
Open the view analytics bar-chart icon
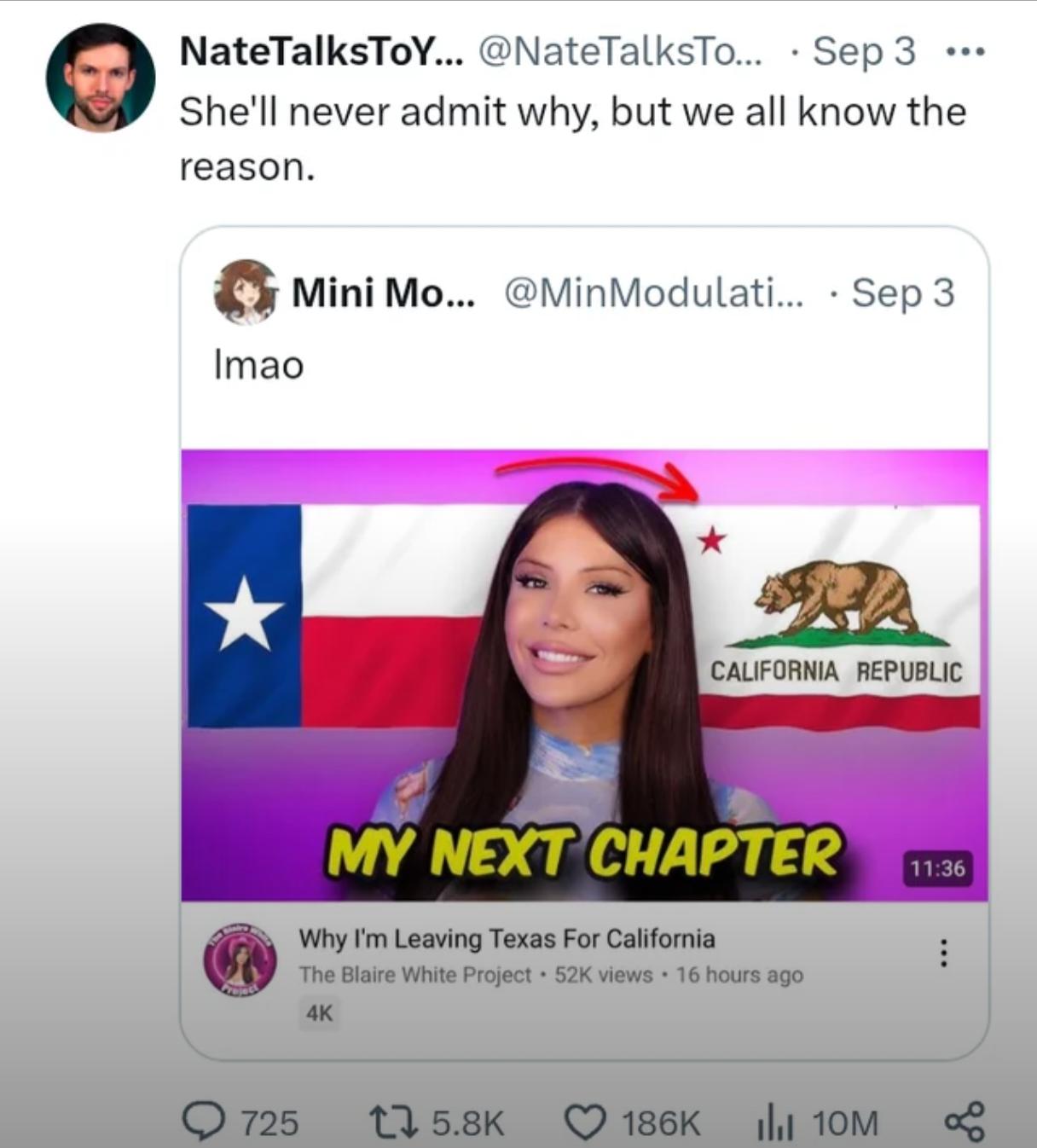point(775,1123)
